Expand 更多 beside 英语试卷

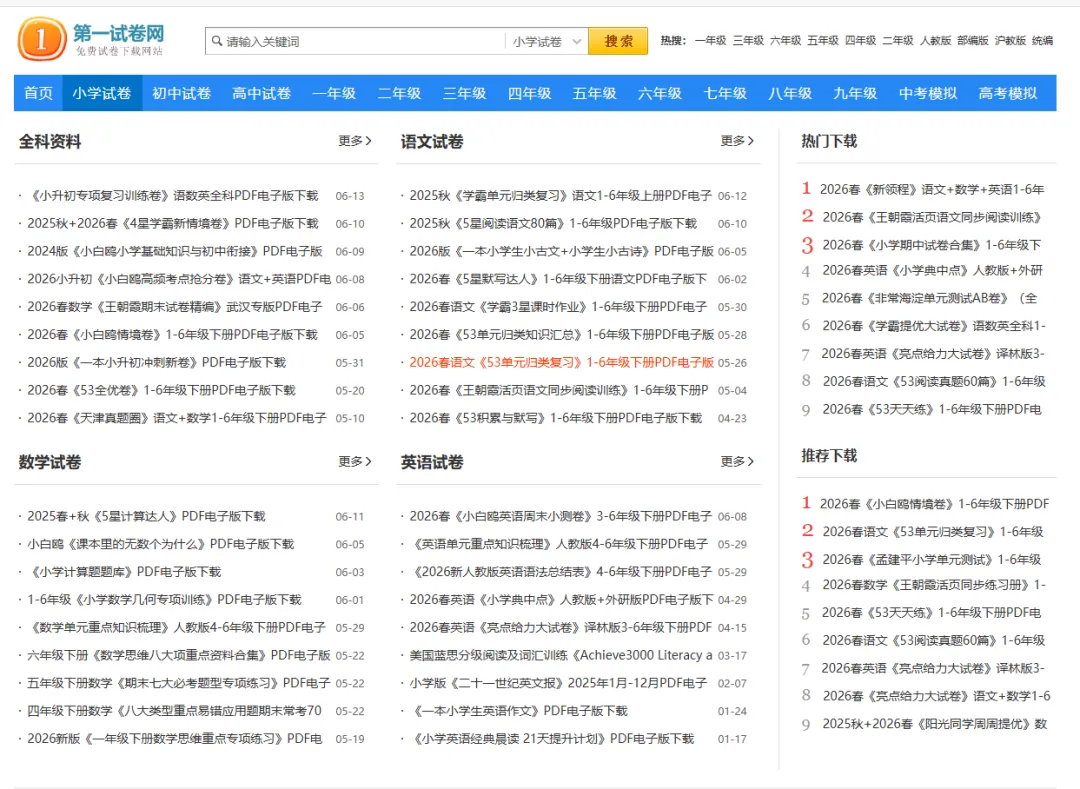[737, 461]
